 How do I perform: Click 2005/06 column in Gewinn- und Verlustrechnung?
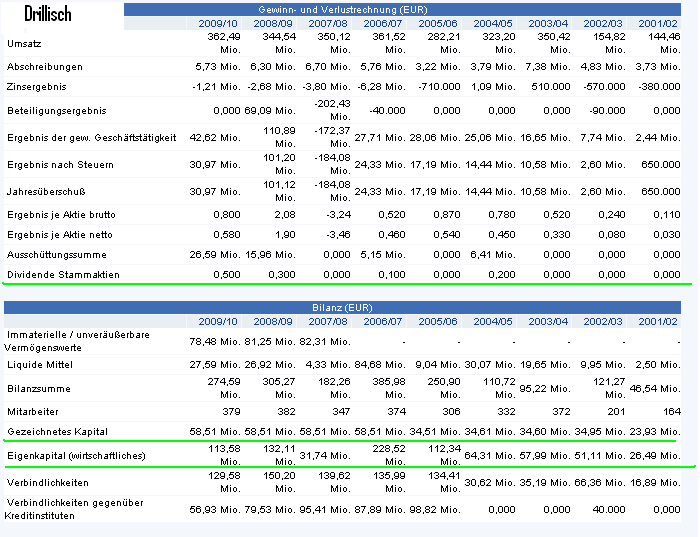pyautogui.click(x=438, y=23)
